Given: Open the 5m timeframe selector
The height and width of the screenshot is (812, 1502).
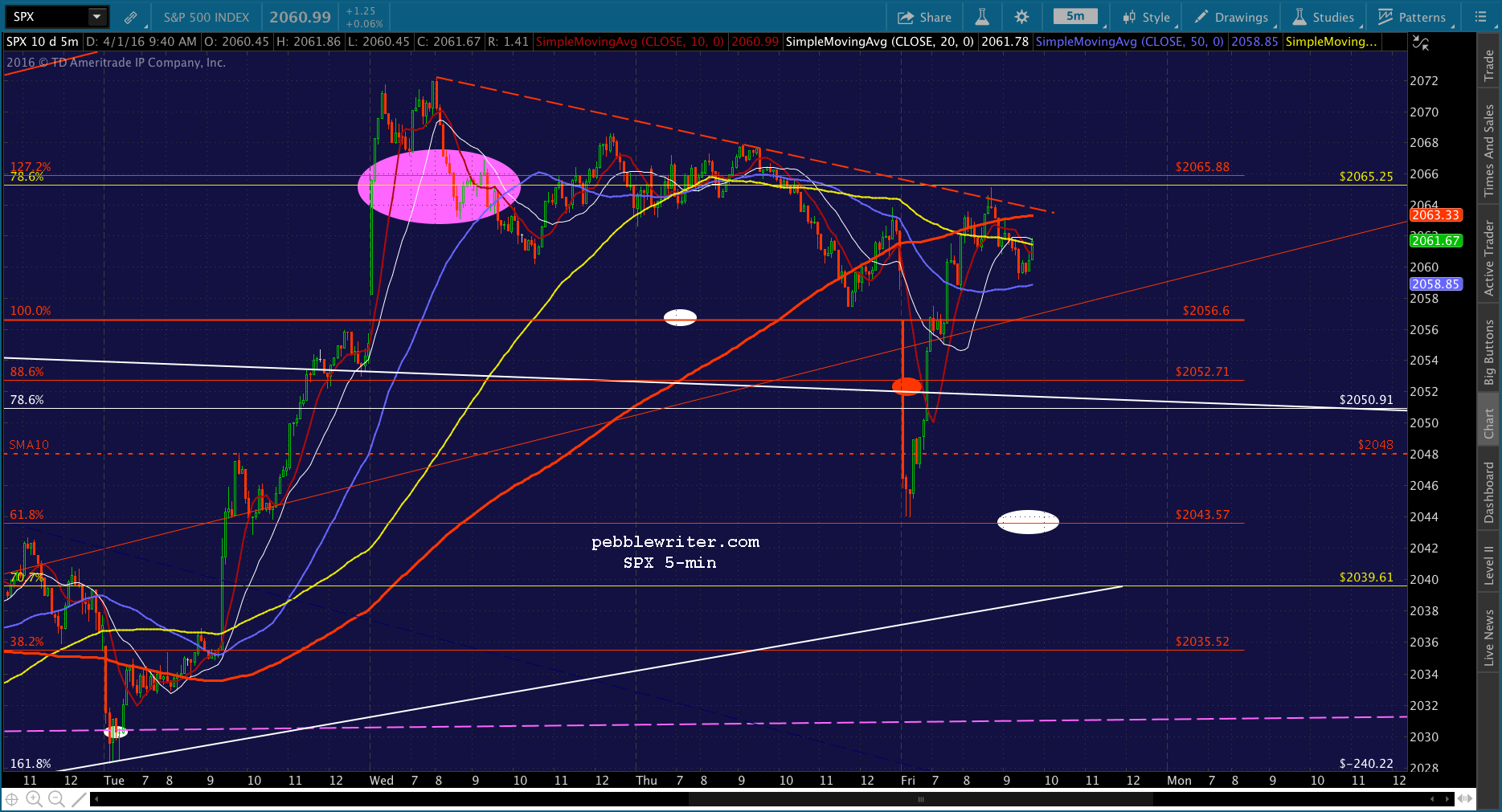Looking at the screenshot, I should [1075, 17].
